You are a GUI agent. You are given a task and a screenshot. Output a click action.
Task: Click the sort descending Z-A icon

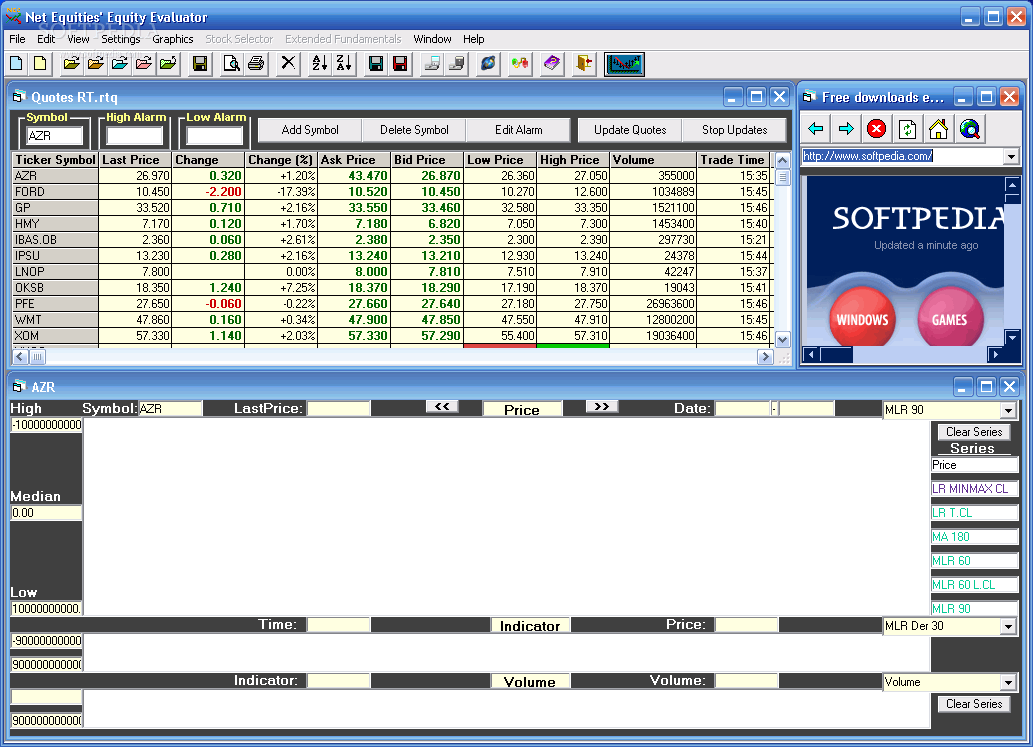pyautogui.click(x=343, y=64)
